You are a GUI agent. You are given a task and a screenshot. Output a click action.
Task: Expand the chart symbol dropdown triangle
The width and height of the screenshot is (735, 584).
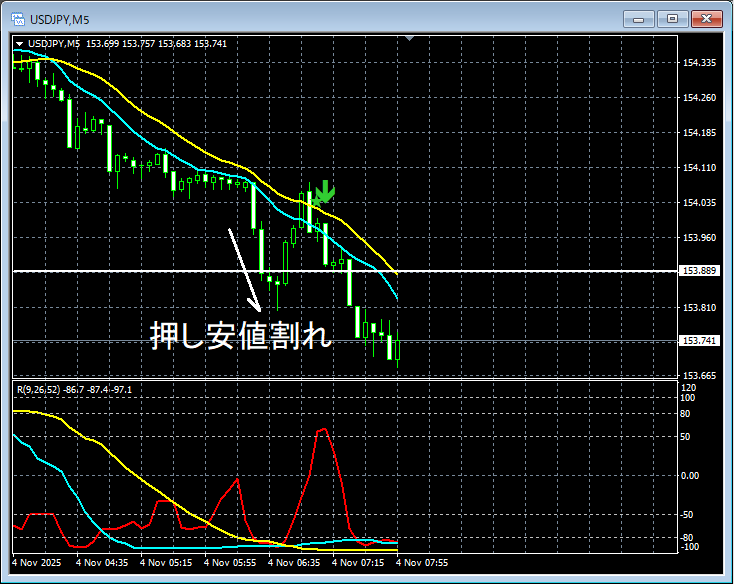[20, 44]
